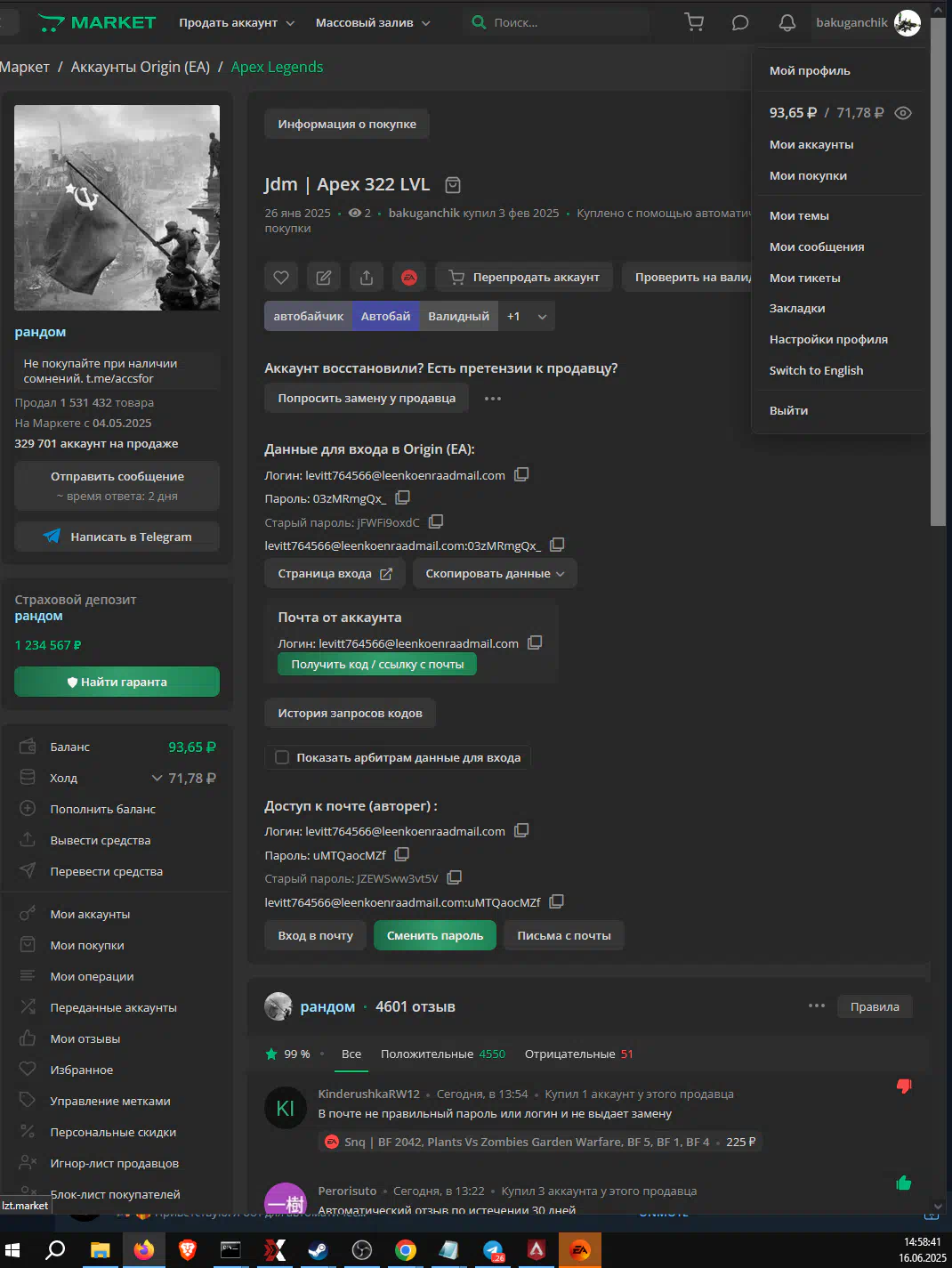Open the Steam taskbar icon
Screen dimensions: 952x1268
(x=318, y=1250)
